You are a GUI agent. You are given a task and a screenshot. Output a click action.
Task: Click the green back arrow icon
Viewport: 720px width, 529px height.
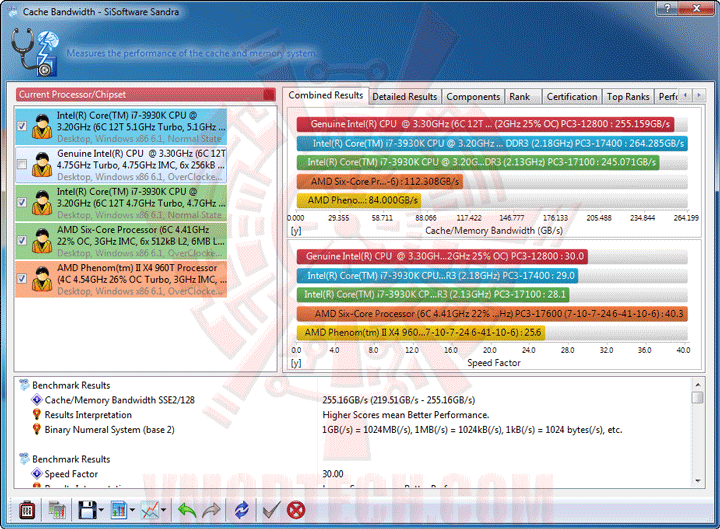[x=187, y=510]
